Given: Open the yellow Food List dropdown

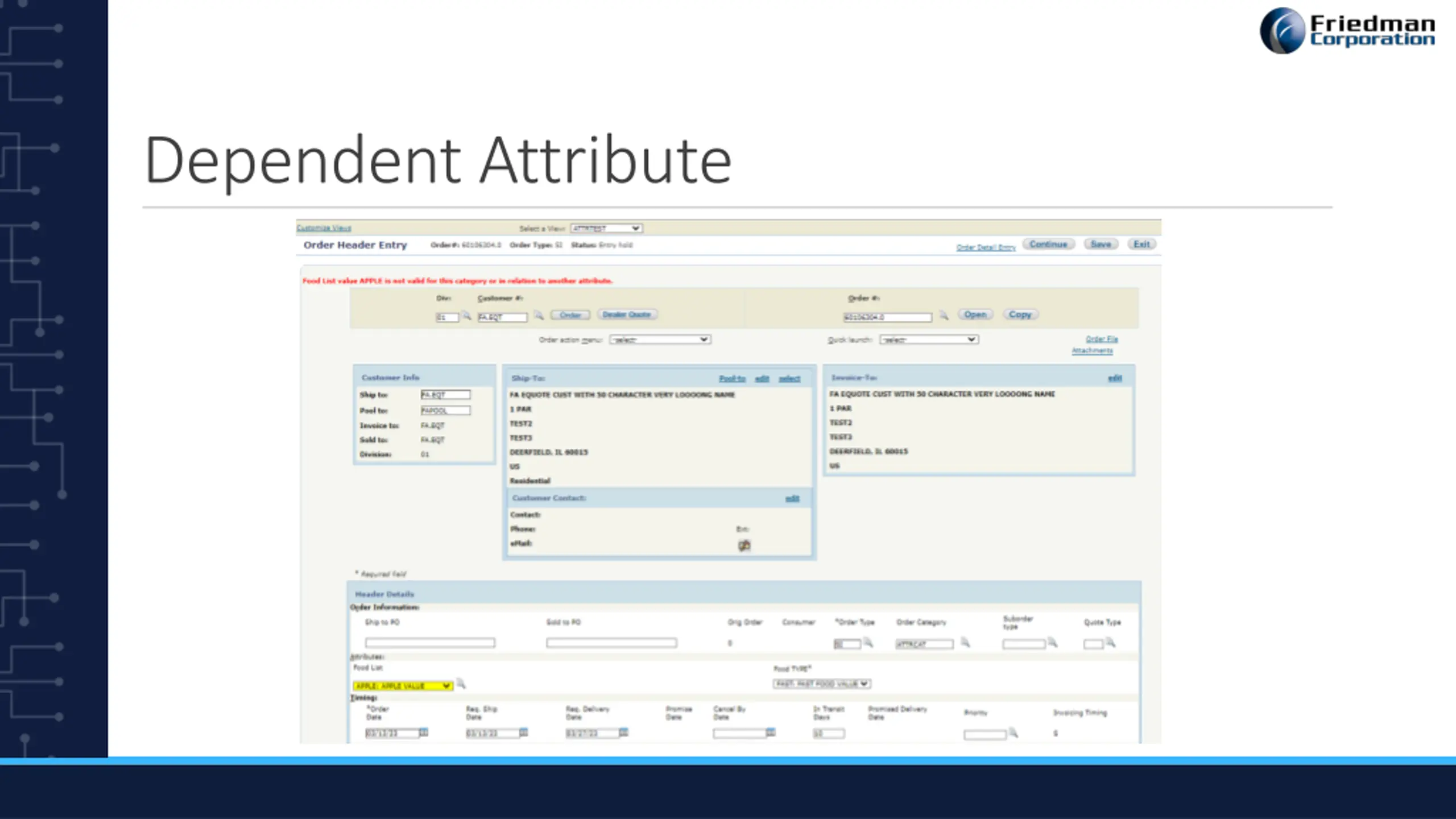Looking at the screenshot, I should tap(403, 686).
